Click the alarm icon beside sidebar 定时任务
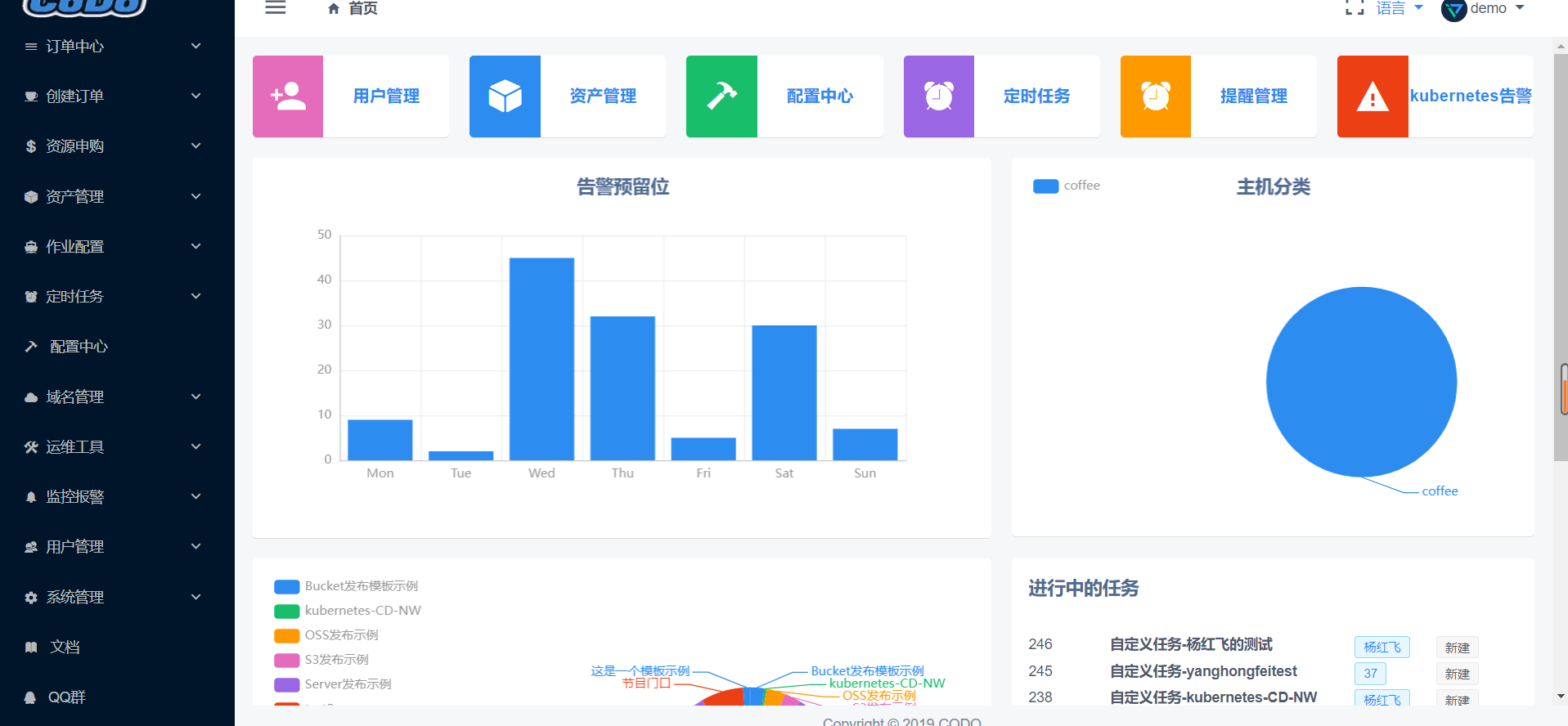This screenshot has height=726, width=1568. [x=31, y=297]
